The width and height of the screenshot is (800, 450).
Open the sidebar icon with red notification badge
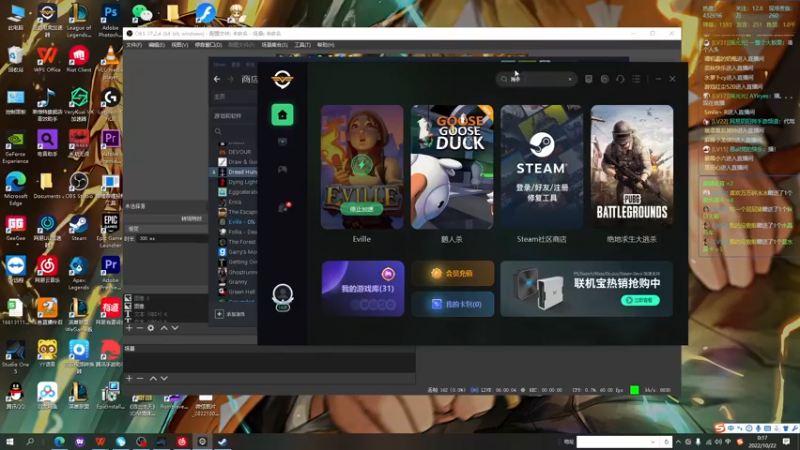coord(284,207)
